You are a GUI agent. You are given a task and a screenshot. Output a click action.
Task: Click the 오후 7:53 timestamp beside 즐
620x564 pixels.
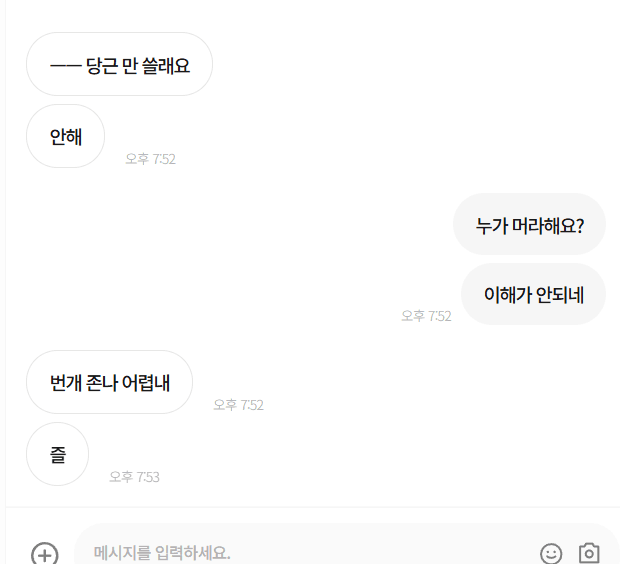click(134, 477)
